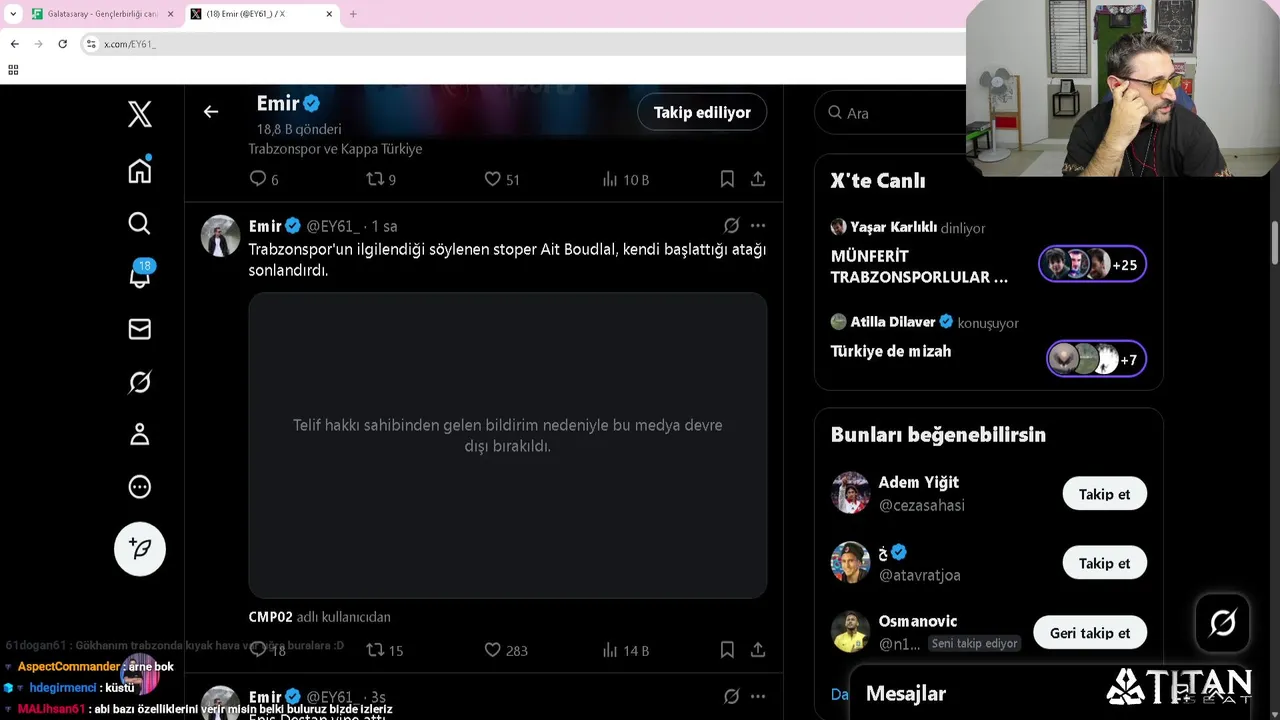The width and height of the screenshot is (1280, 720).
Task: Go back using the profile header arrow
Action: pos(211,112)
